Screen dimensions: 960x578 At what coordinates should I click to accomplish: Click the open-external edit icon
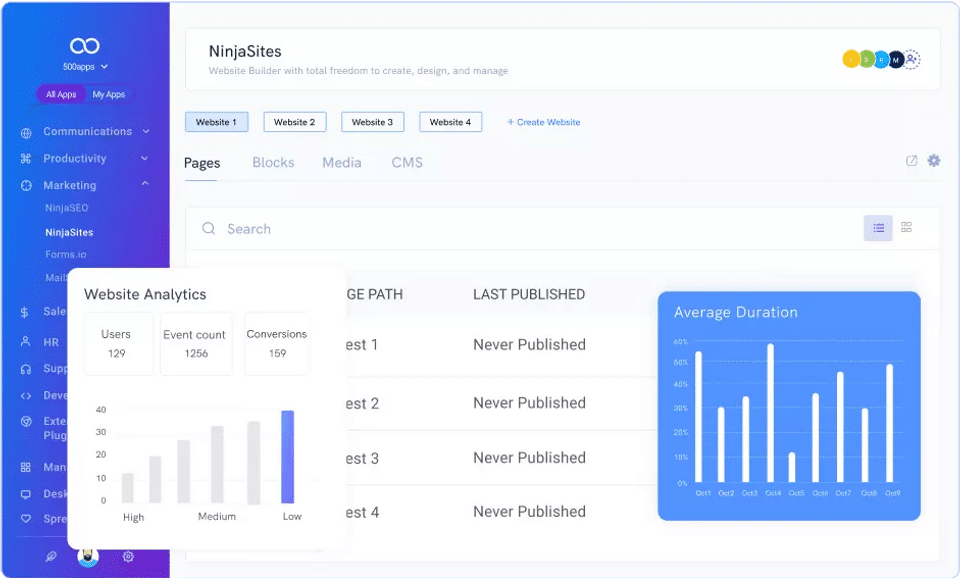912,160
